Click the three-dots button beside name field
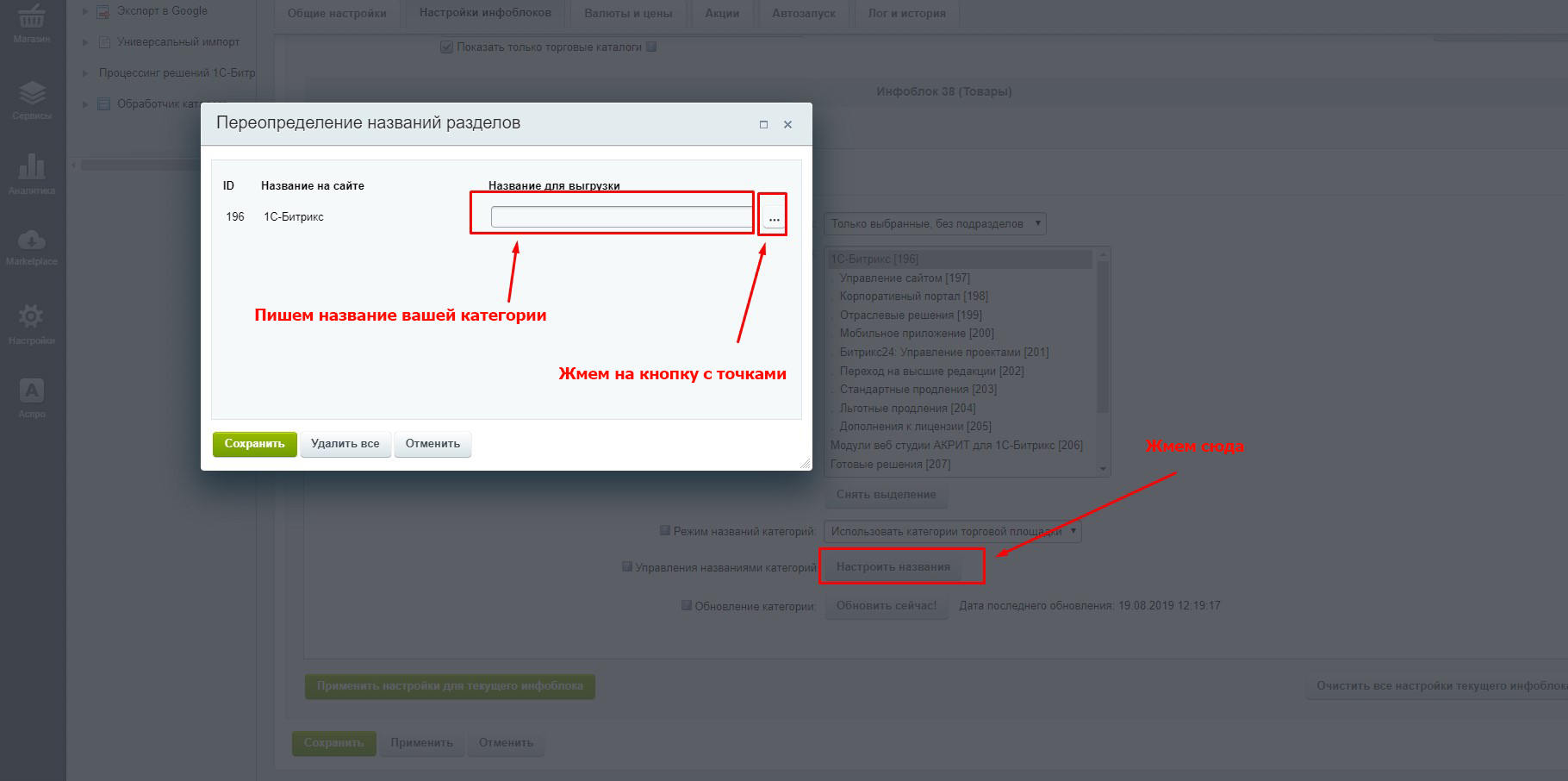 (x=774, y=218)
